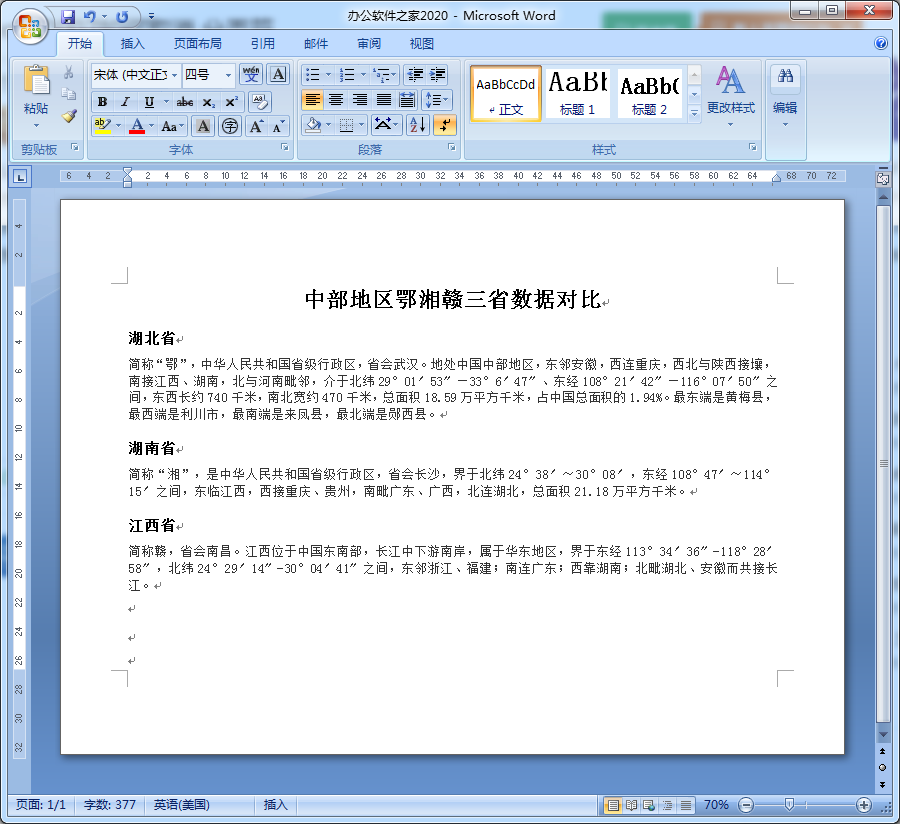Increase paragraph indent

click(x=437, y=75)
